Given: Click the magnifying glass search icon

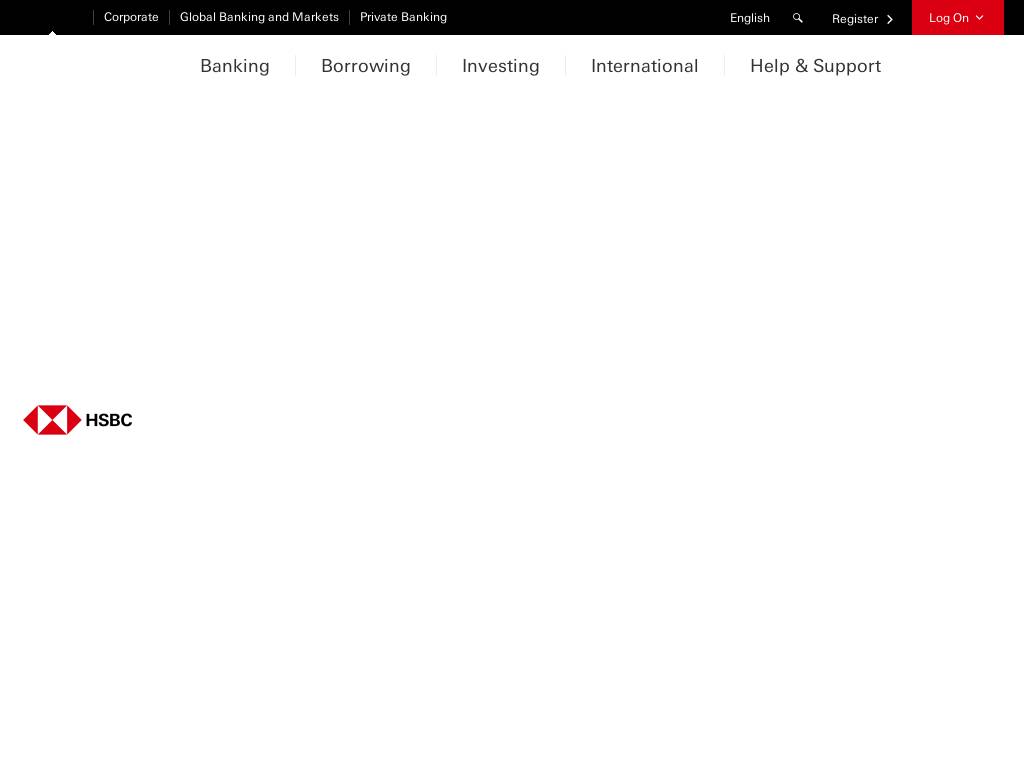Looking at the screenshot, I should click(797, 18).
